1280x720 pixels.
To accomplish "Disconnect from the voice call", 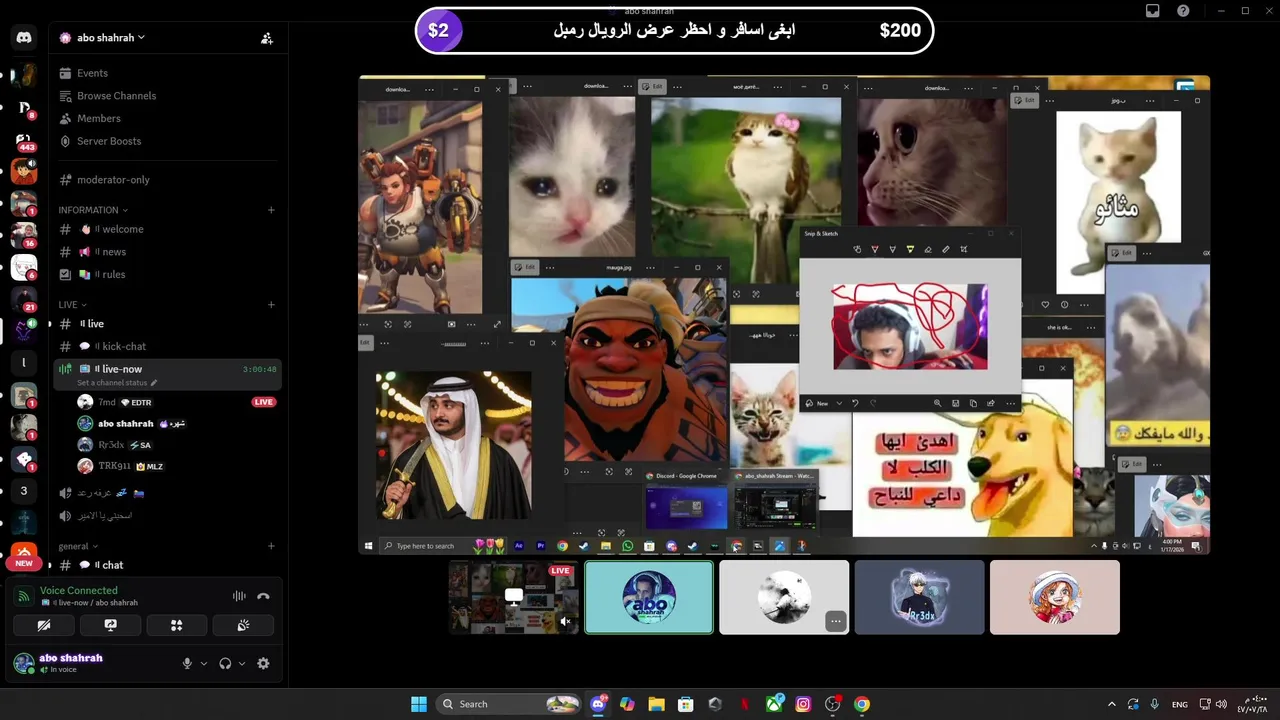I will point(263,596).
